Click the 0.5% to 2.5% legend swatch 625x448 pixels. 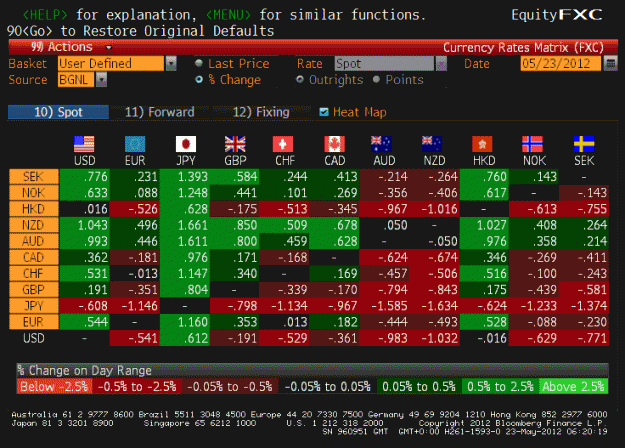coord(500,386)
